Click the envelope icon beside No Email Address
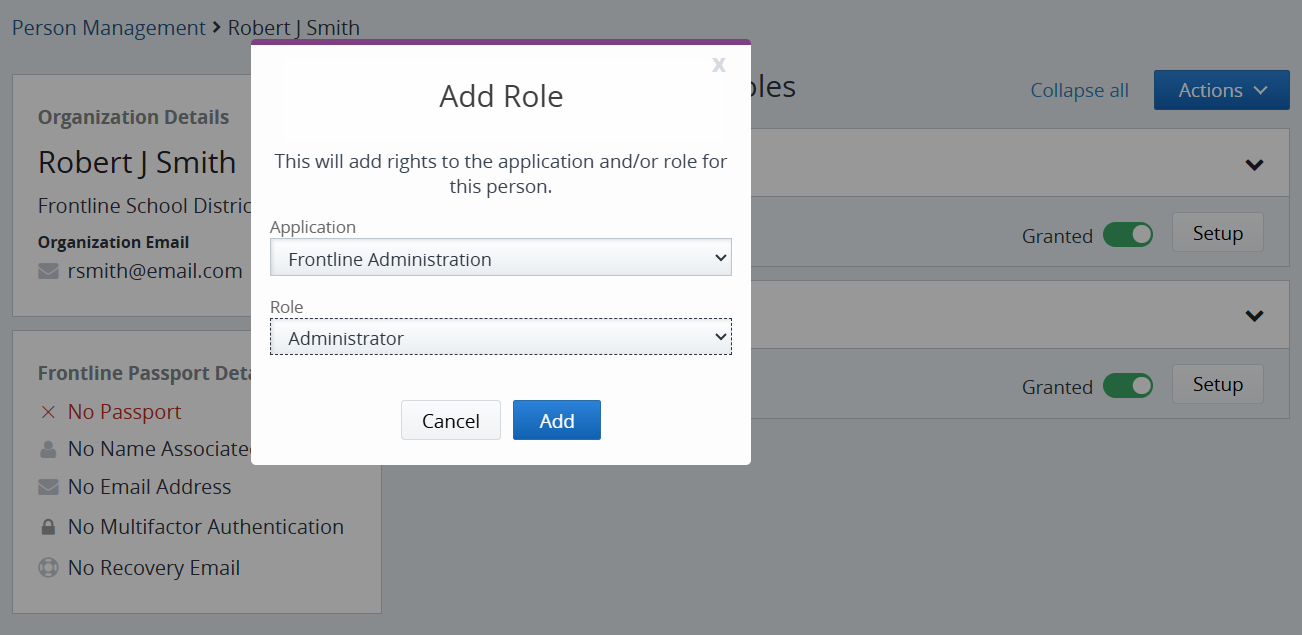Viewport: 1302px width, 635px height. pos(48,487)
